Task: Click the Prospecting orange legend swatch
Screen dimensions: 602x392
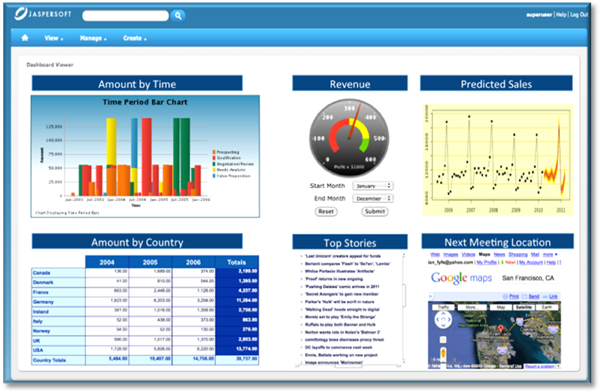Action: (214, 152)
